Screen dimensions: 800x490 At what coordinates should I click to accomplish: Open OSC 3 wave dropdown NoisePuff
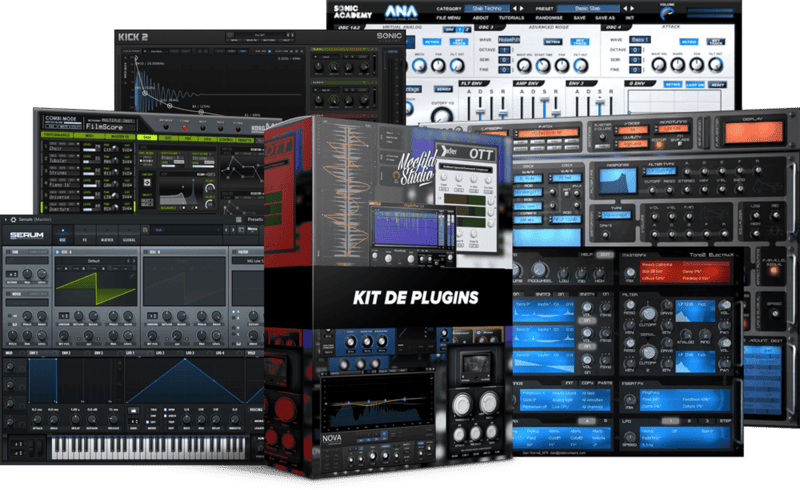508,39
